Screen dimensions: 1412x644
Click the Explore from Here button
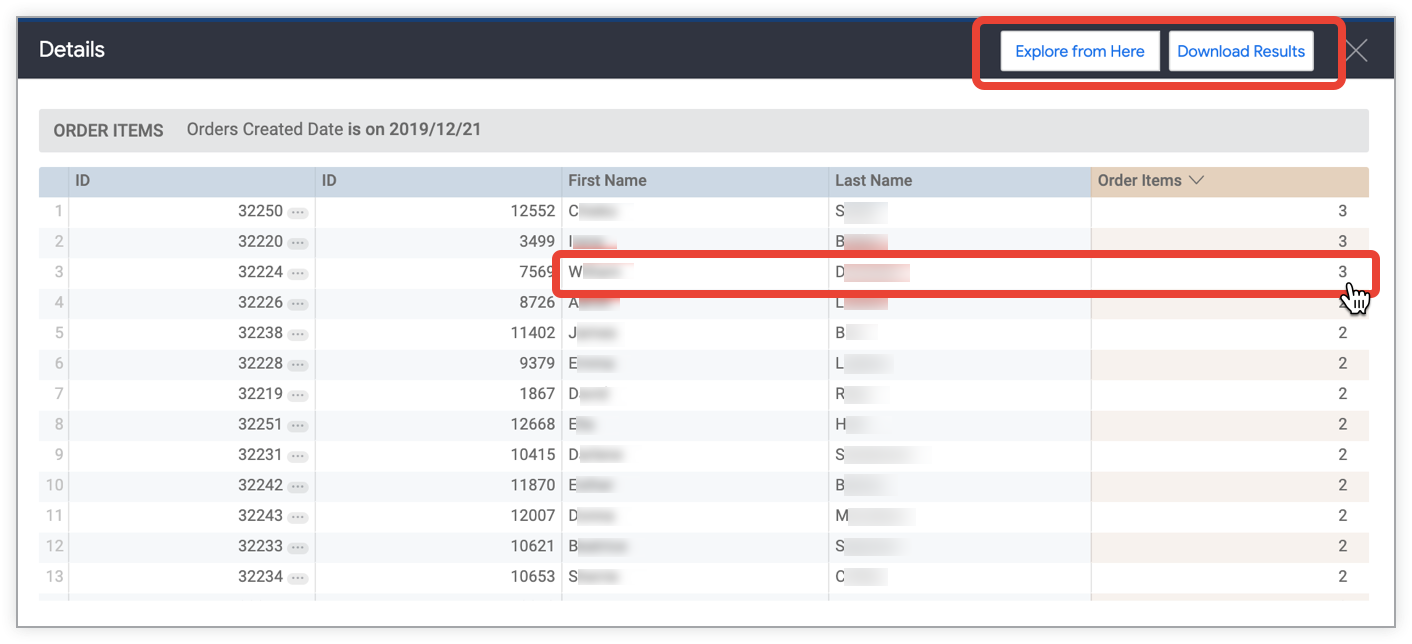1080,50
